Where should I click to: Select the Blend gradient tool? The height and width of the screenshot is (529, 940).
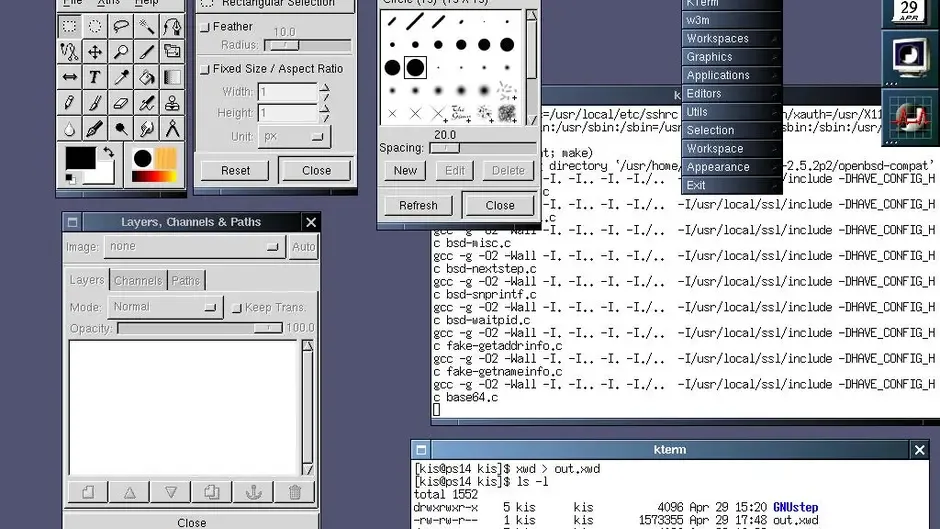coord(172,77)
